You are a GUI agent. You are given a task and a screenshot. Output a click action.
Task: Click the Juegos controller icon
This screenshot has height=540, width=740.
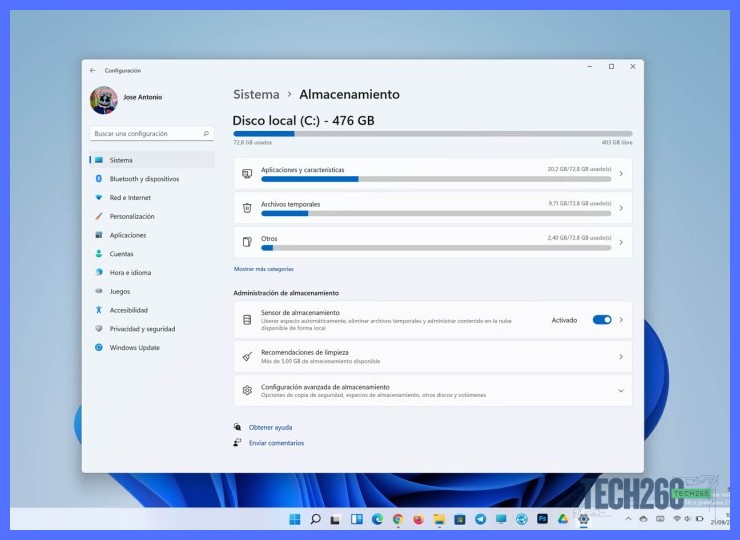[99, 291]
